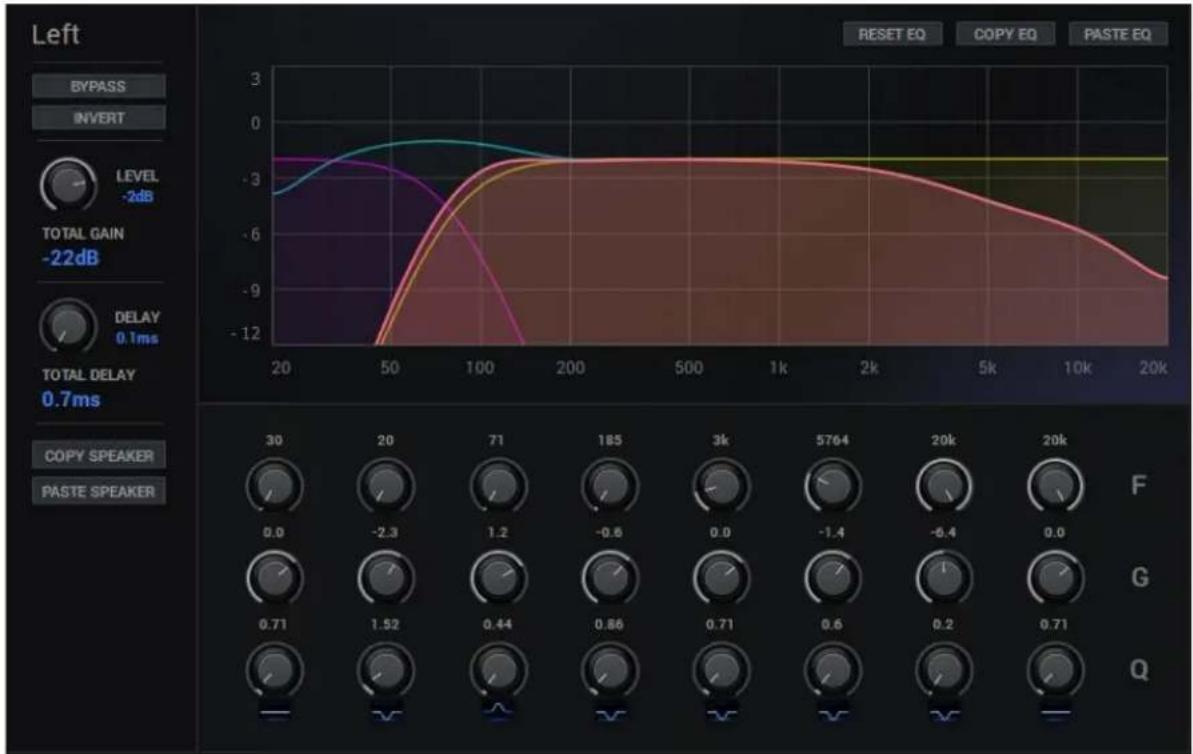Click the 5764 frequency value

832,441
